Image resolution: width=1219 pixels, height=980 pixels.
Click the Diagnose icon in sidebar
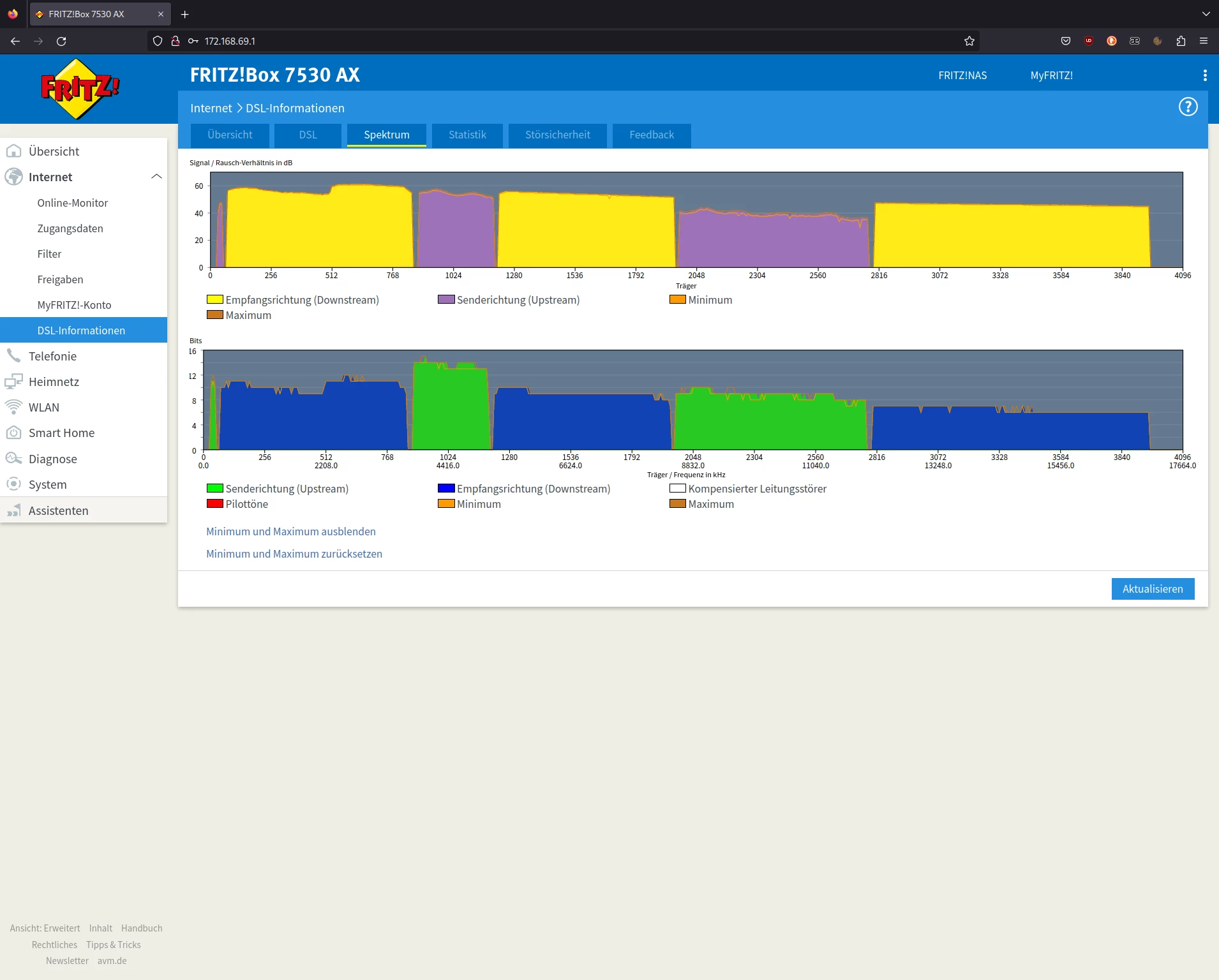click(13, 459)
